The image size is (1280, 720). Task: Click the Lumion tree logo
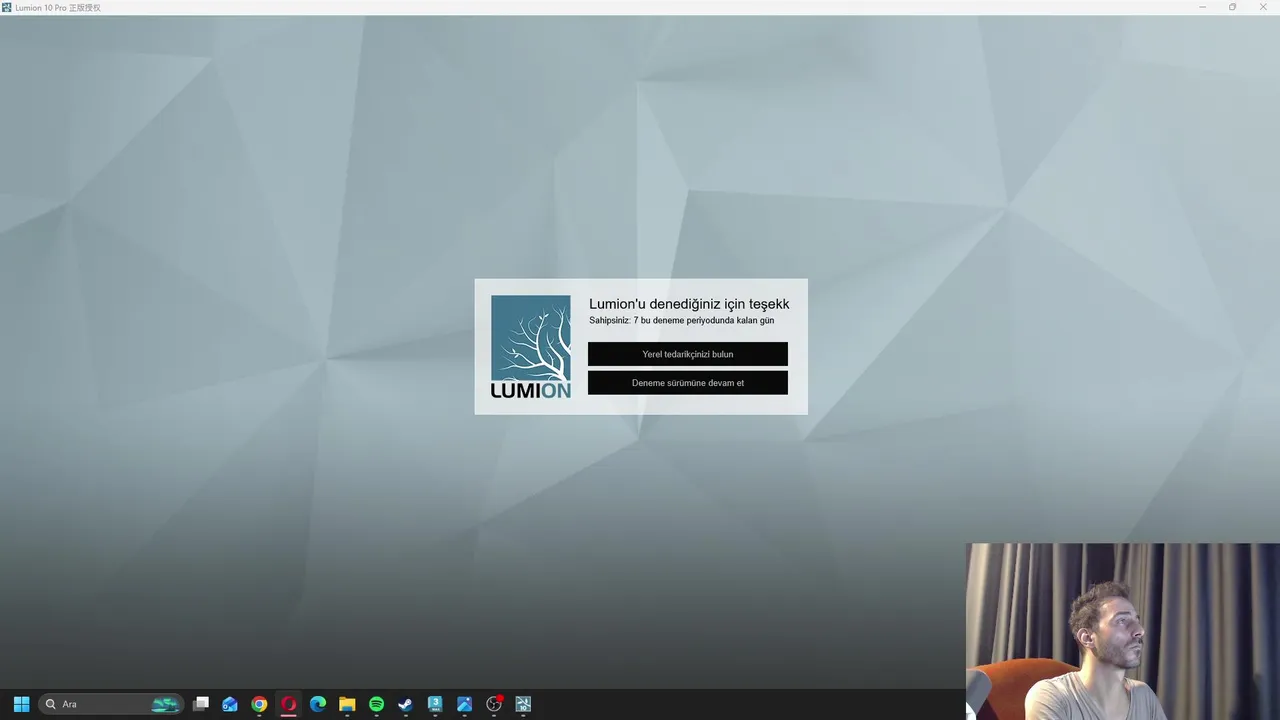tap(531, 347)
